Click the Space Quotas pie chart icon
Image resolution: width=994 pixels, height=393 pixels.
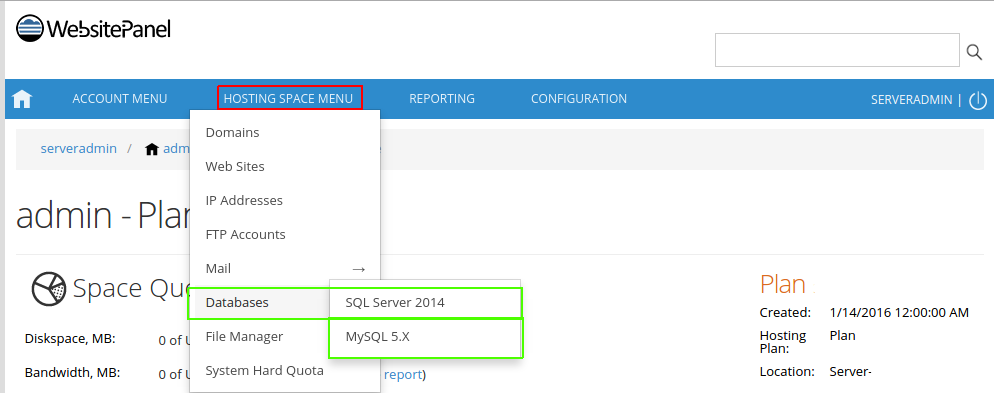tap(49, 288)
